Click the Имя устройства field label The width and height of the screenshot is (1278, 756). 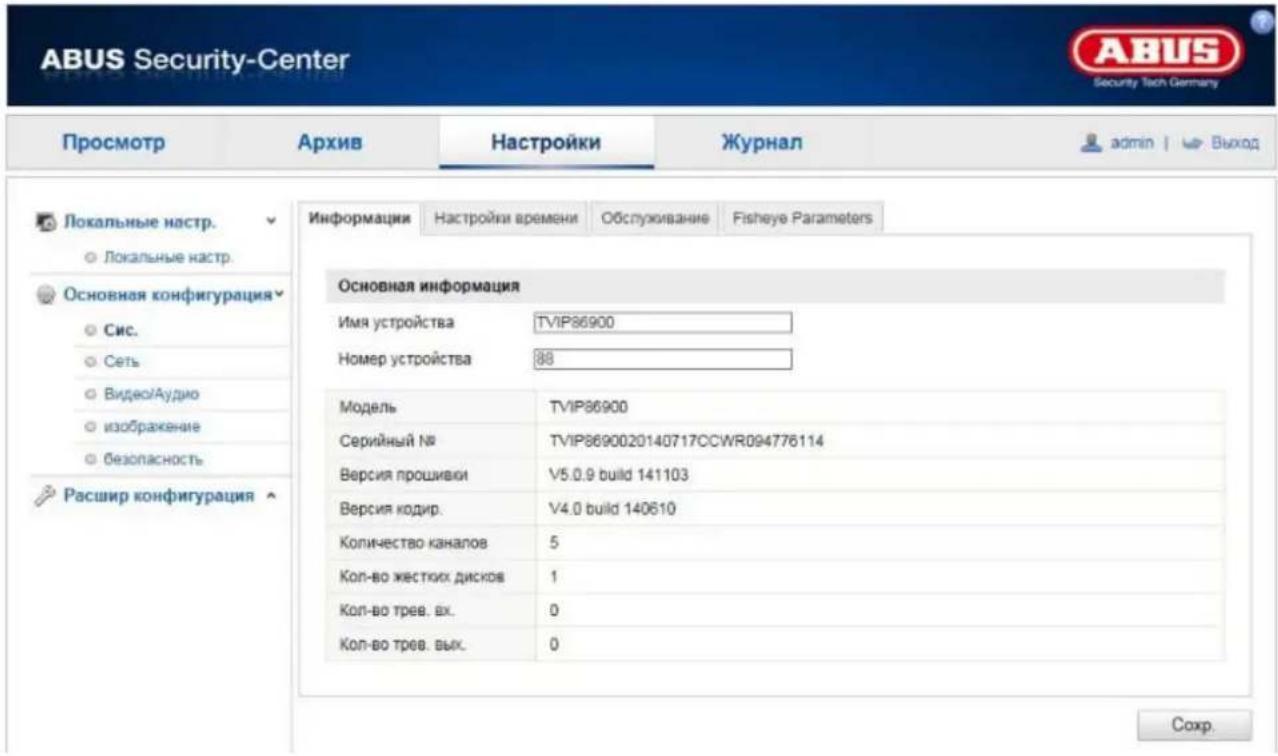click(397, 322)
